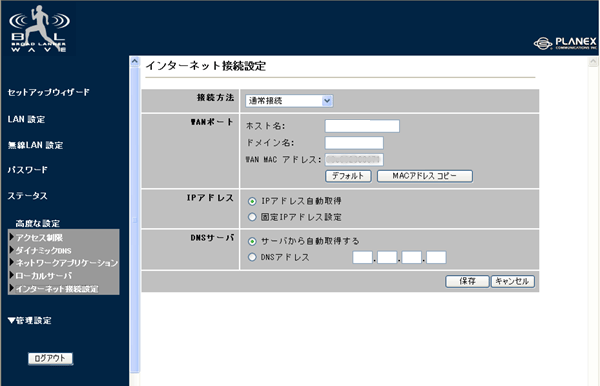Open 無線LAN 設定 page
The image size is (600, 386).
click(x=36, y=145)
